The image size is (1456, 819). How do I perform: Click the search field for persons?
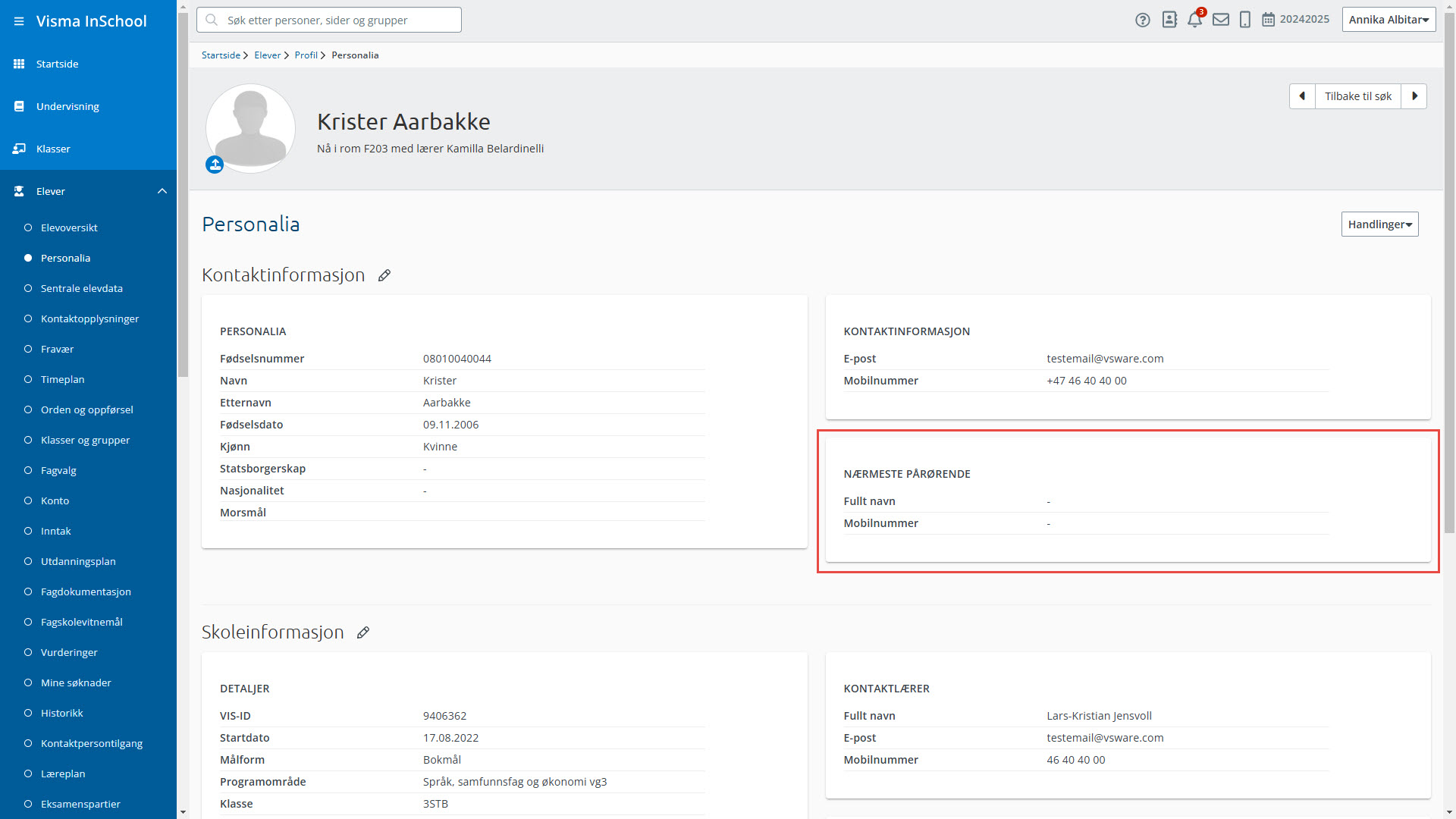click(x=329, y=20)
